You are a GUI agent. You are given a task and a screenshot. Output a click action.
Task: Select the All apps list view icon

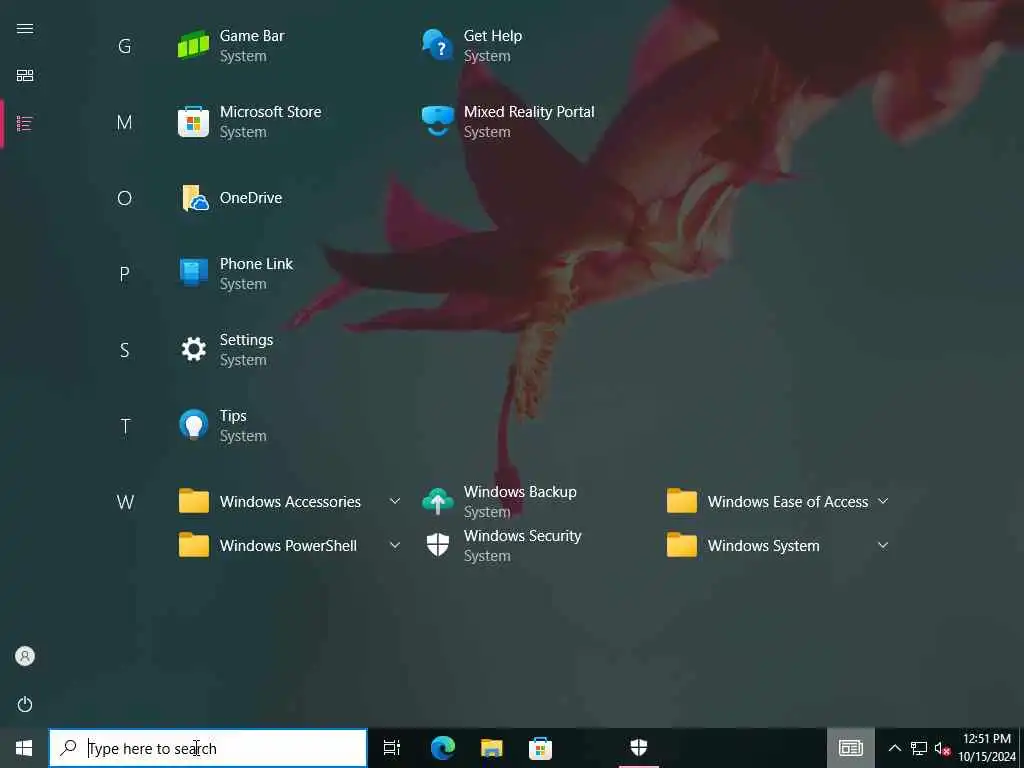click(x=25, y=123)
